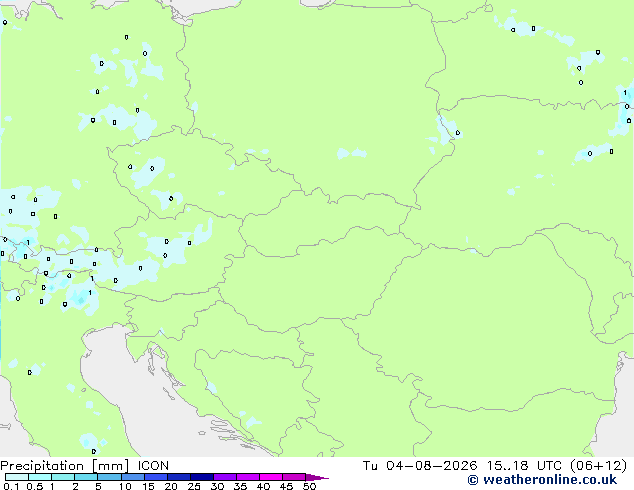Click the 45–50 mm legend color box

(294, 477)
